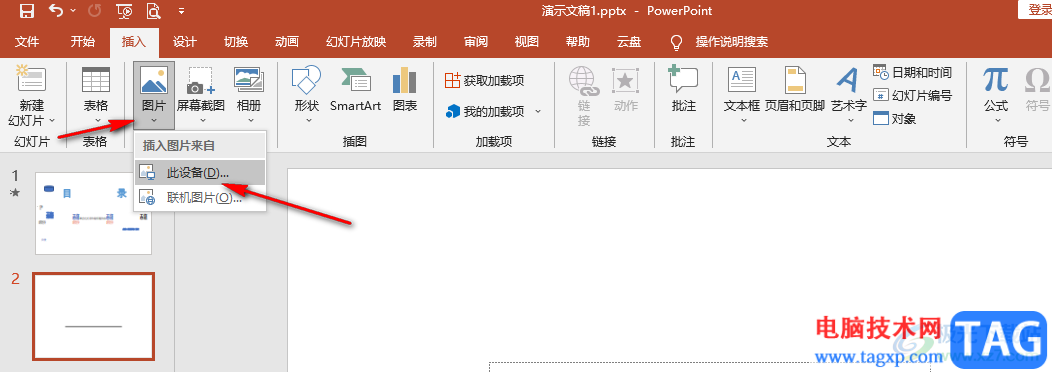Go to the 动画 tab

click(x=286, y=42)
